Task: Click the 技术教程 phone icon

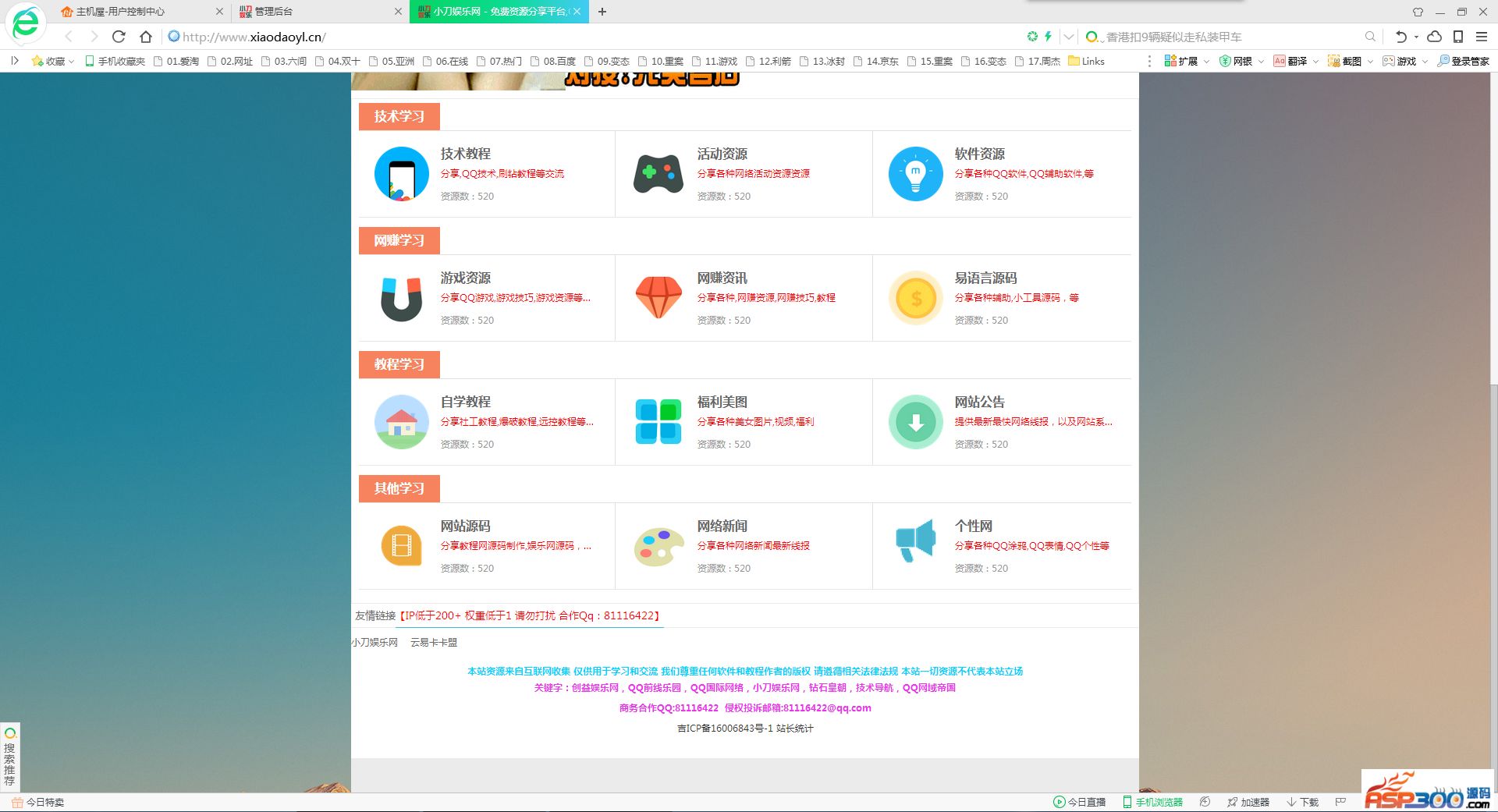Action: [402, 174]
